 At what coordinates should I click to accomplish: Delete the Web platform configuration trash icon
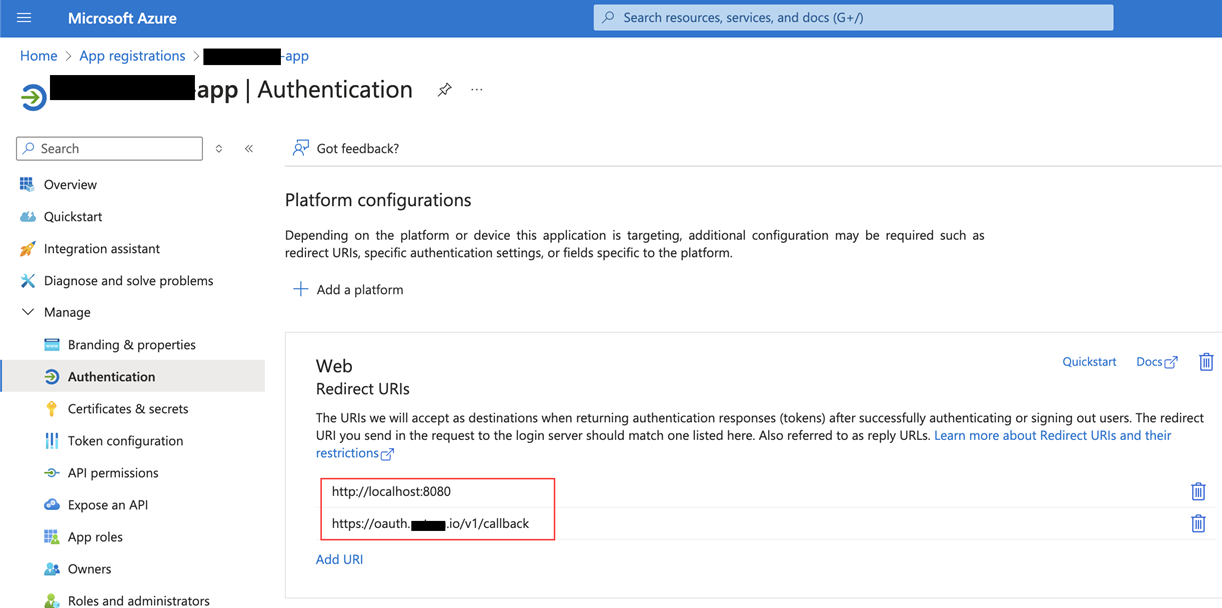pos(1206,362)
